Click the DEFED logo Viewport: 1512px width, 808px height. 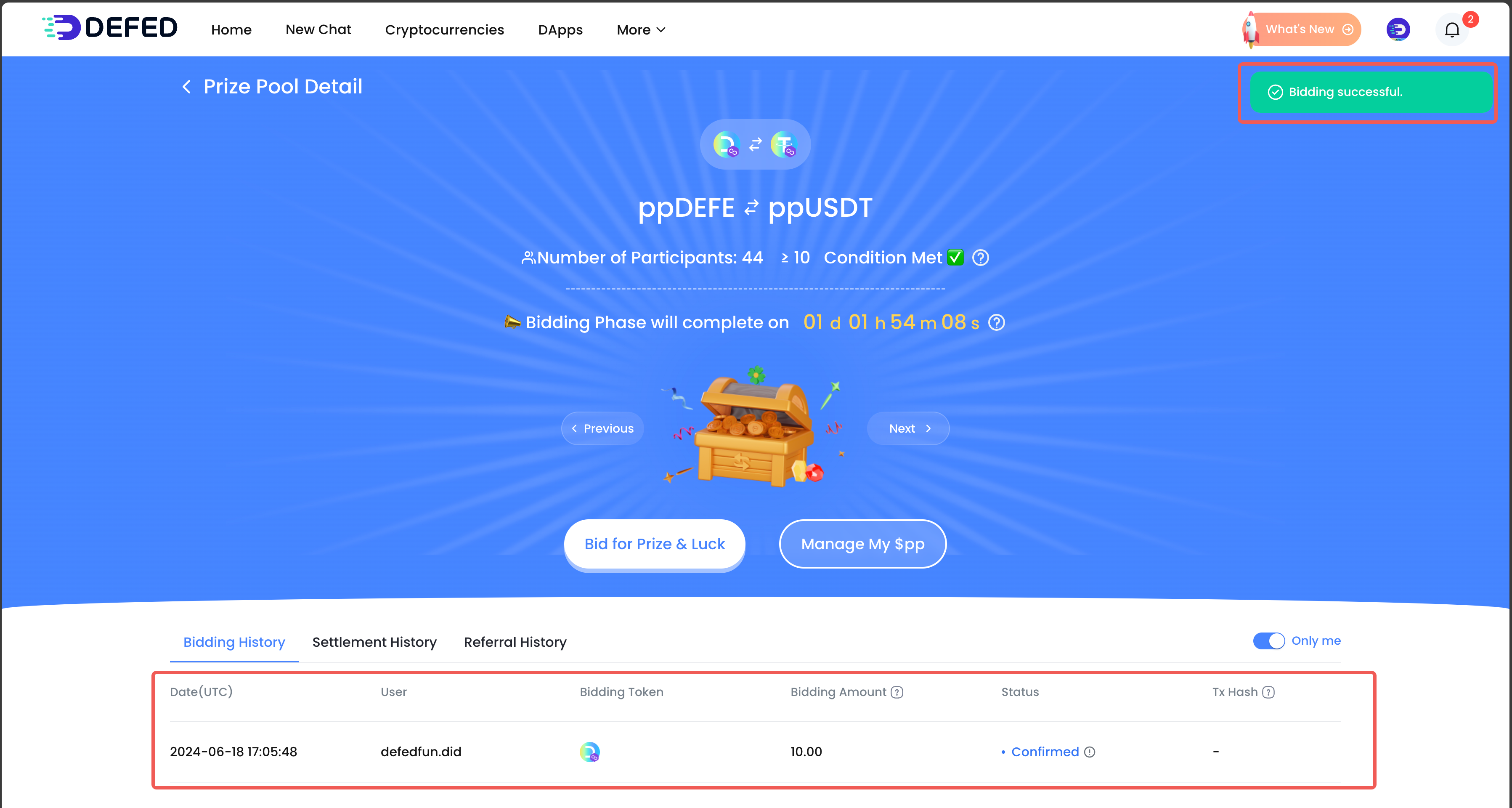(x=110, y=28)
